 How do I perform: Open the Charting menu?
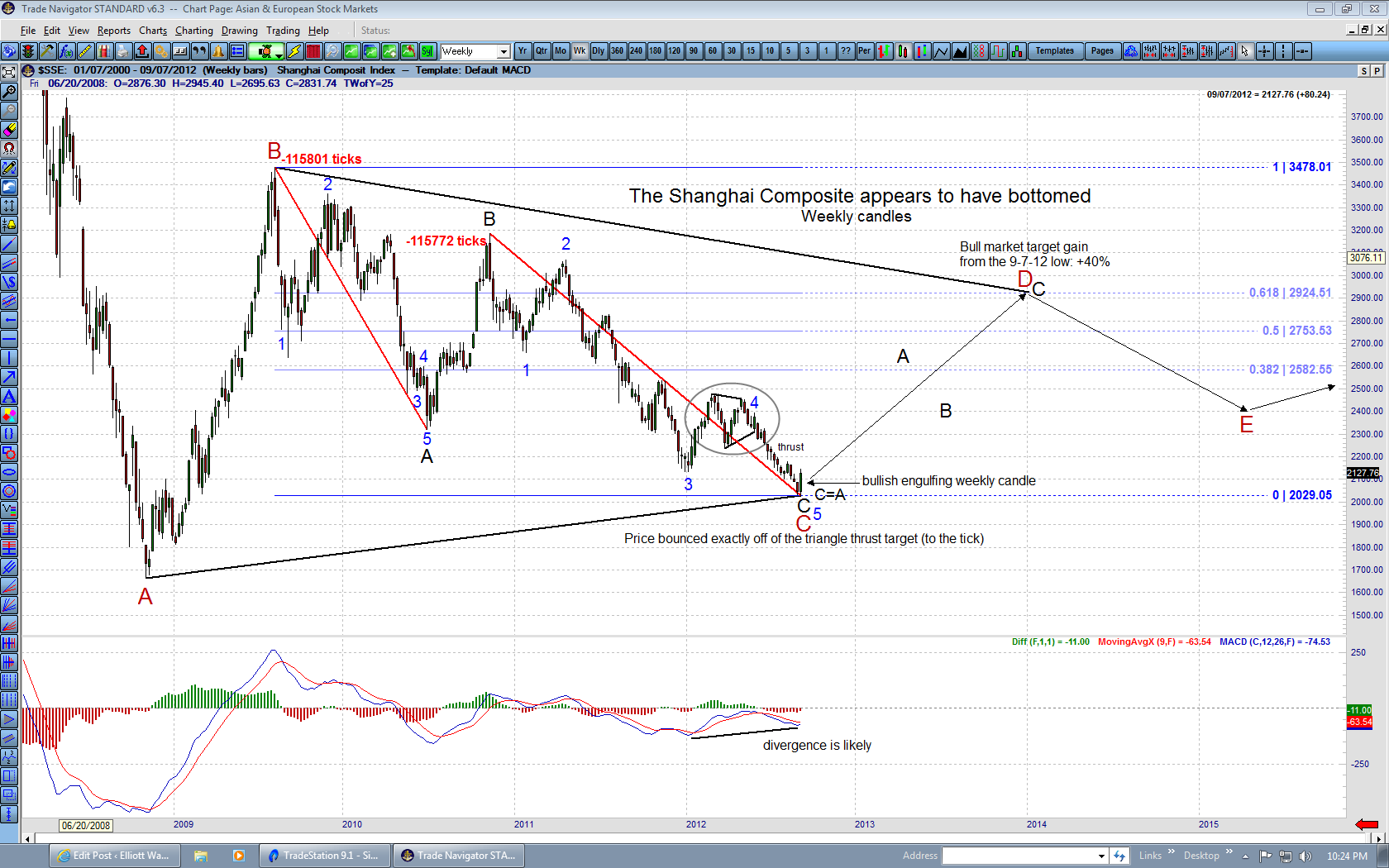[194, 31]
